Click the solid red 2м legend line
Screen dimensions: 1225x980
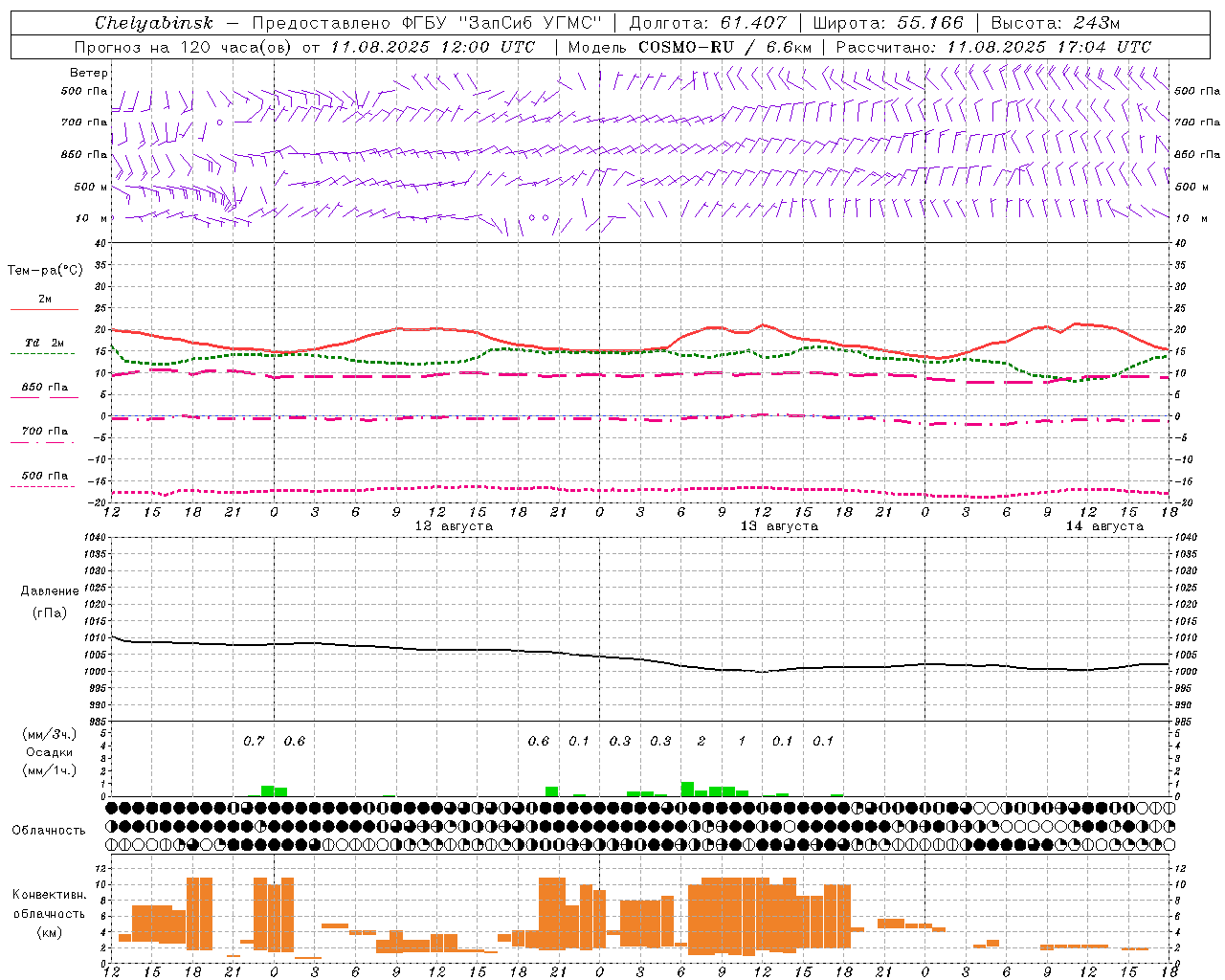[44, 310]
